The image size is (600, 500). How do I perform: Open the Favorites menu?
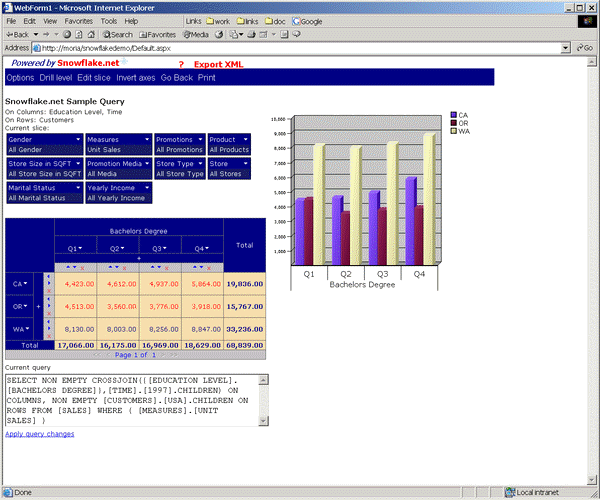(x=78, y=21)
